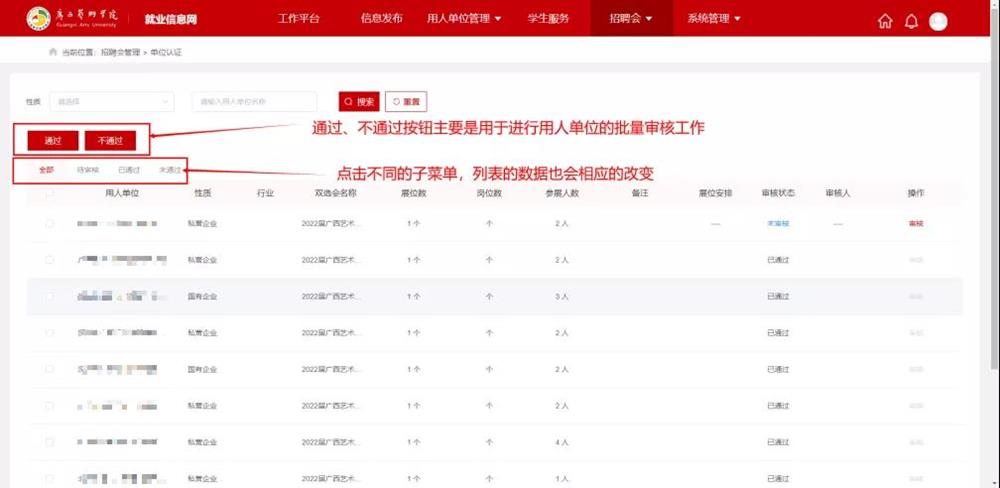Expand the 招聘会 menu
1000x488 pixels.
point(630,19)
